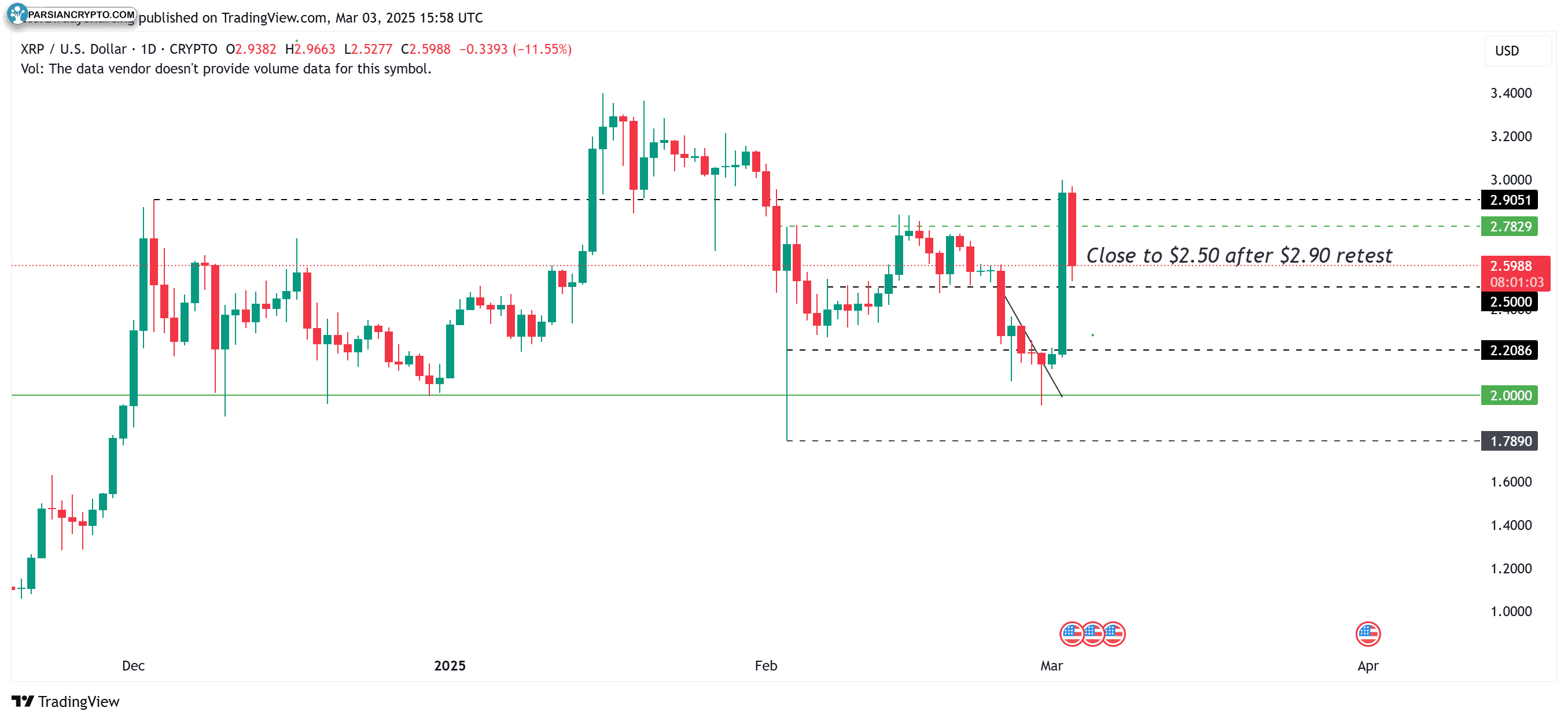Screen dimensions: 1568x722
Task: Click the 2025 label on the time axis
Action: pos(450,665)
